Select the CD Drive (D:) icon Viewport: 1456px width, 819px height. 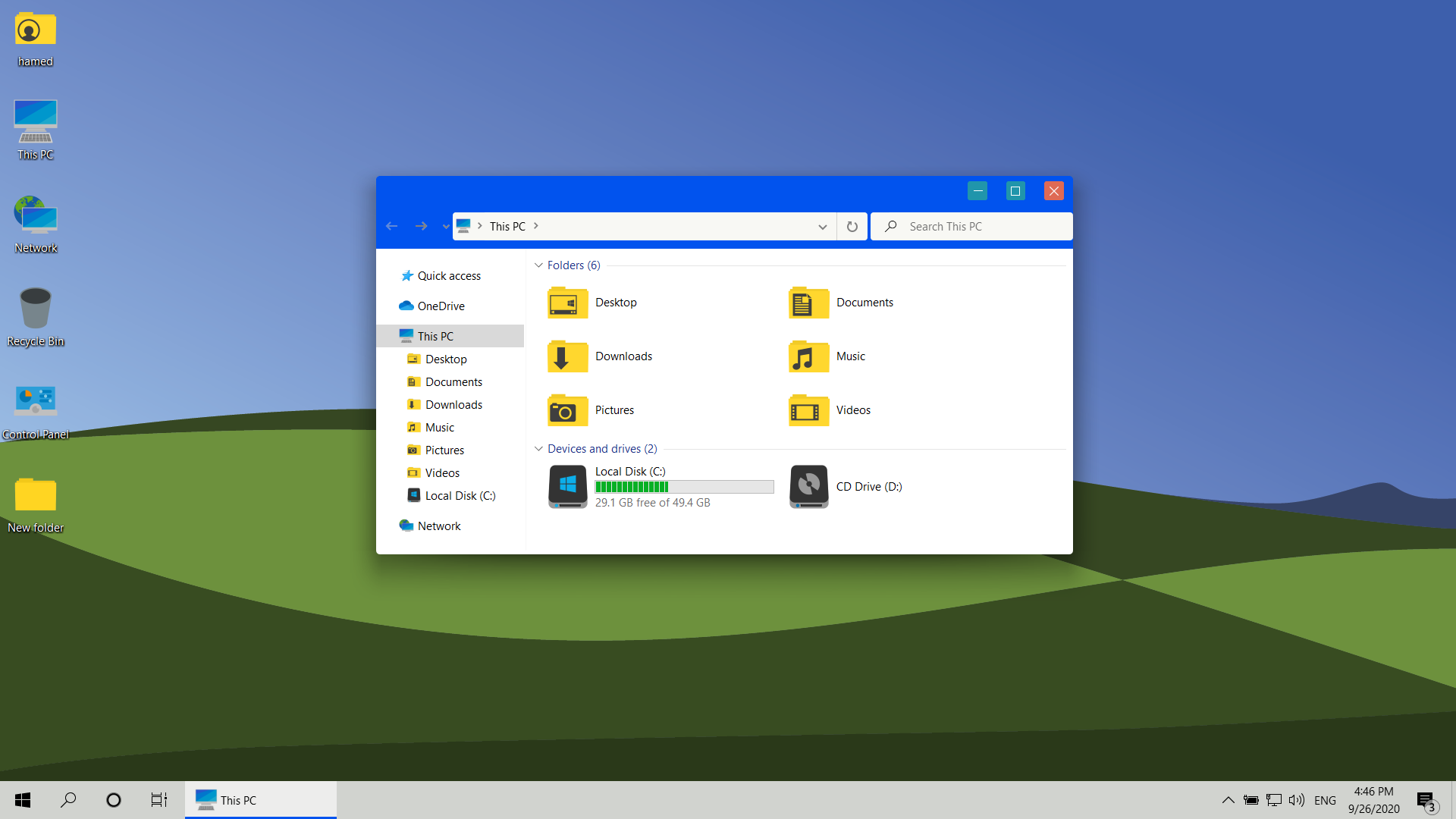tap(808, 486)
